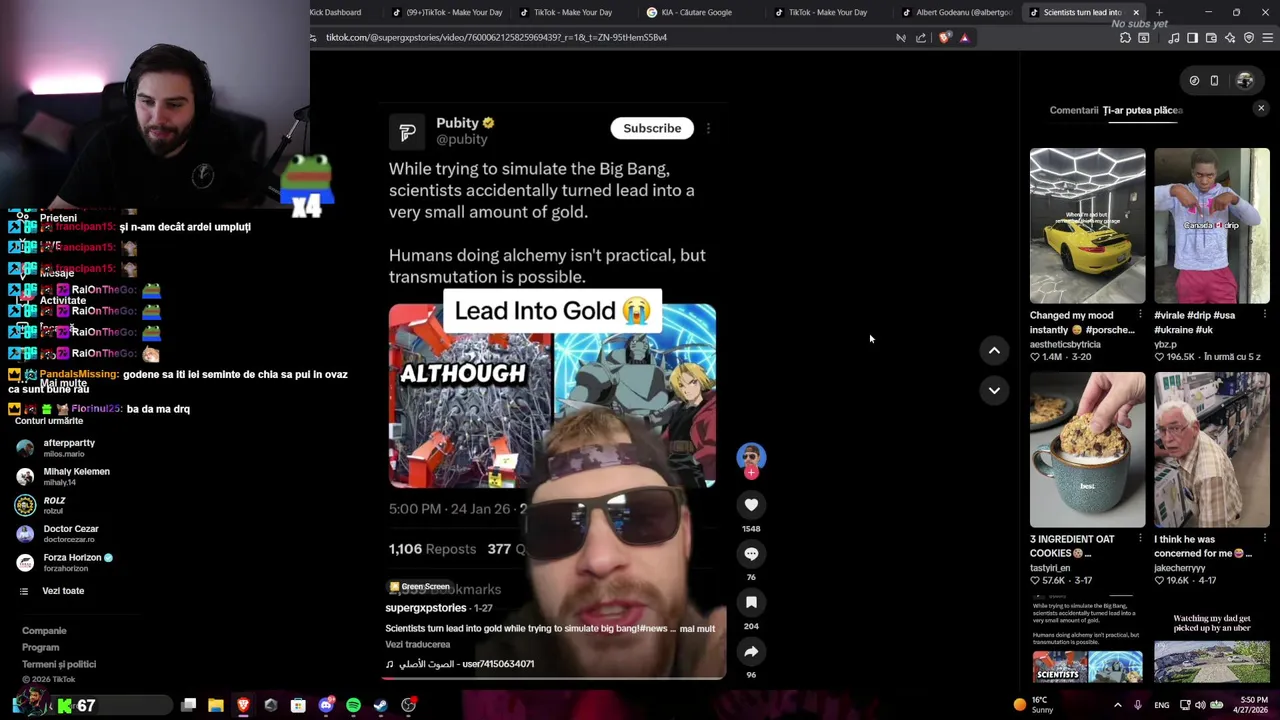Viewport: 1280px width, 720px height.
Task: Follow the creator via the red plus badge
Action: (751, 472)
